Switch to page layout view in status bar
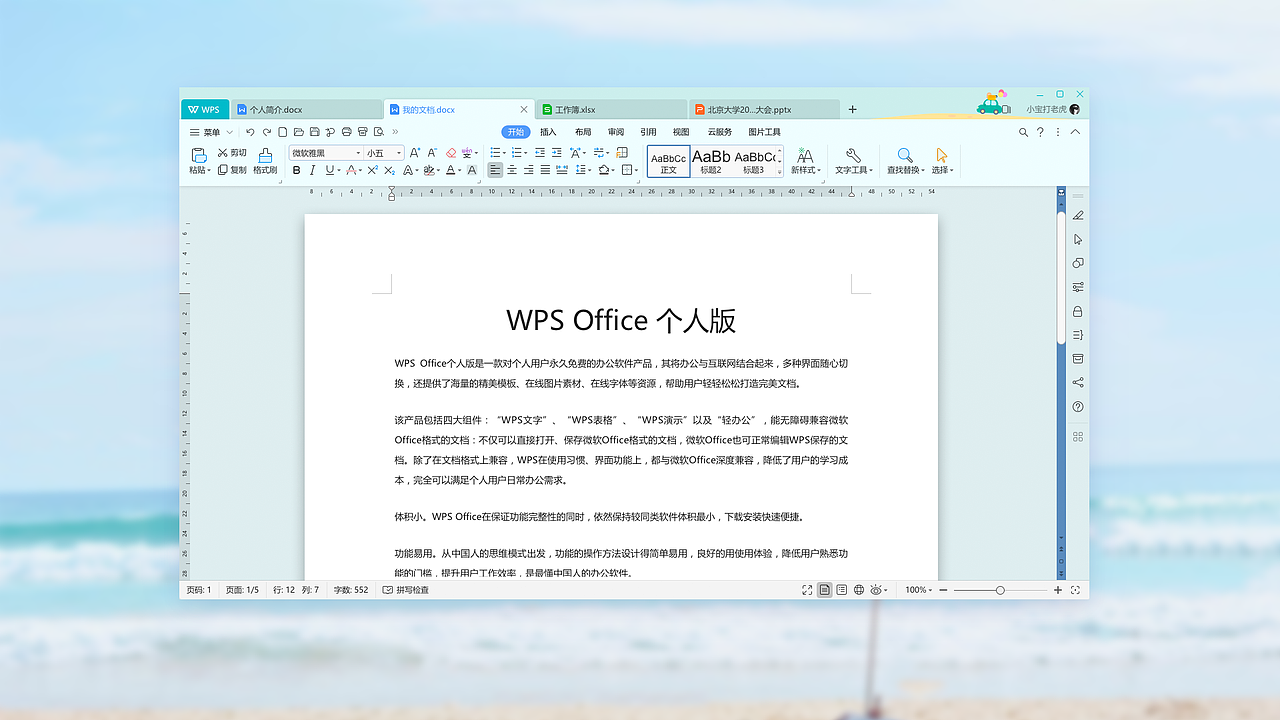Image resolution: width=1280 pixels, height=720 pixels. click(x=824, y=590)
